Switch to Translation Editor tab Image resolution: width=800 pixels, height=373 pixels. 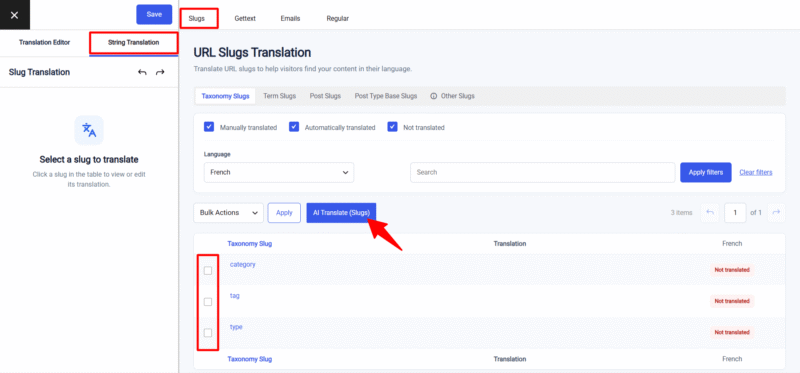(44, 42)
